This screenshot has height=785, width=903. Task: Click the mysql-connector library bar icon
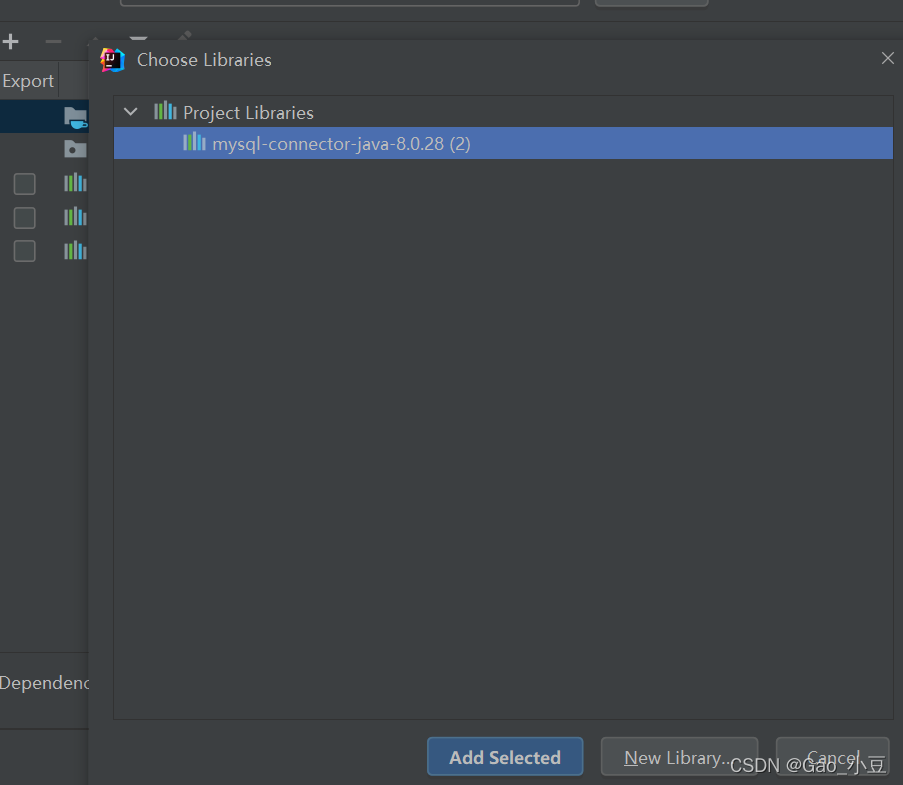(x=194, y=142)
